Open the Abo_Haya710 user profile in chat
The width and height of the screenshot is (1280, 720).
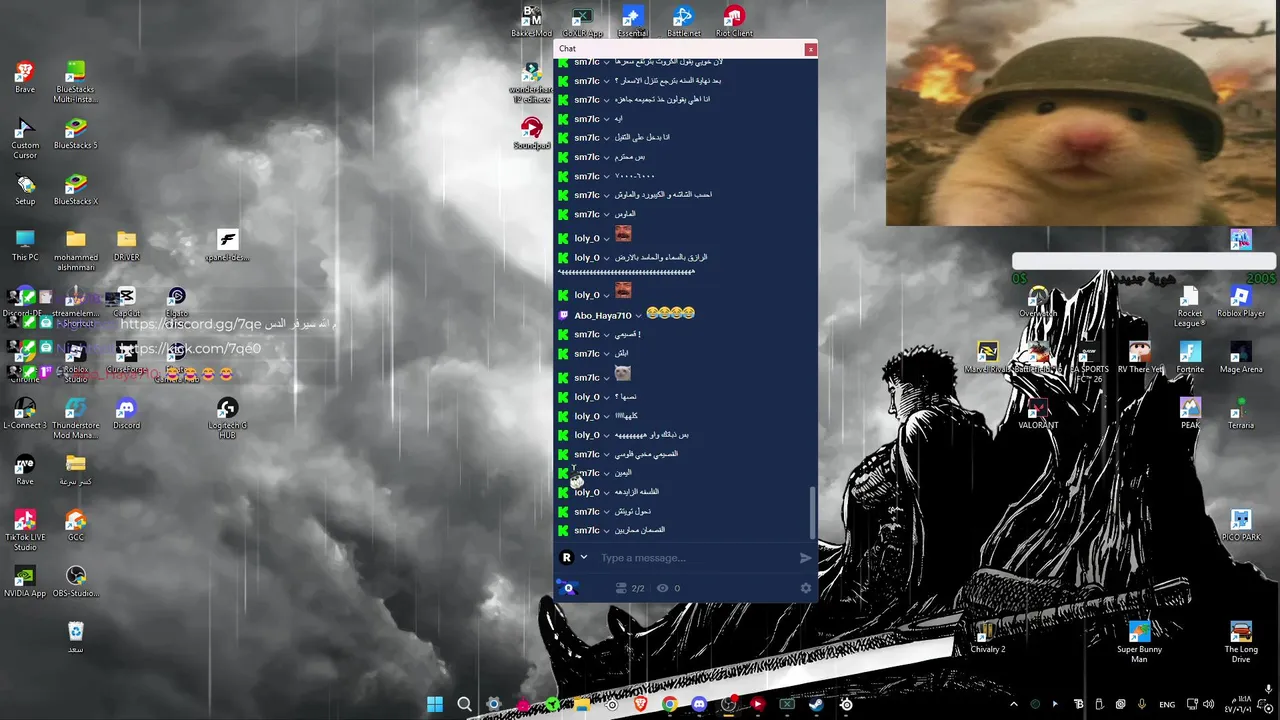pyautogui.click(x=602, y=316)
